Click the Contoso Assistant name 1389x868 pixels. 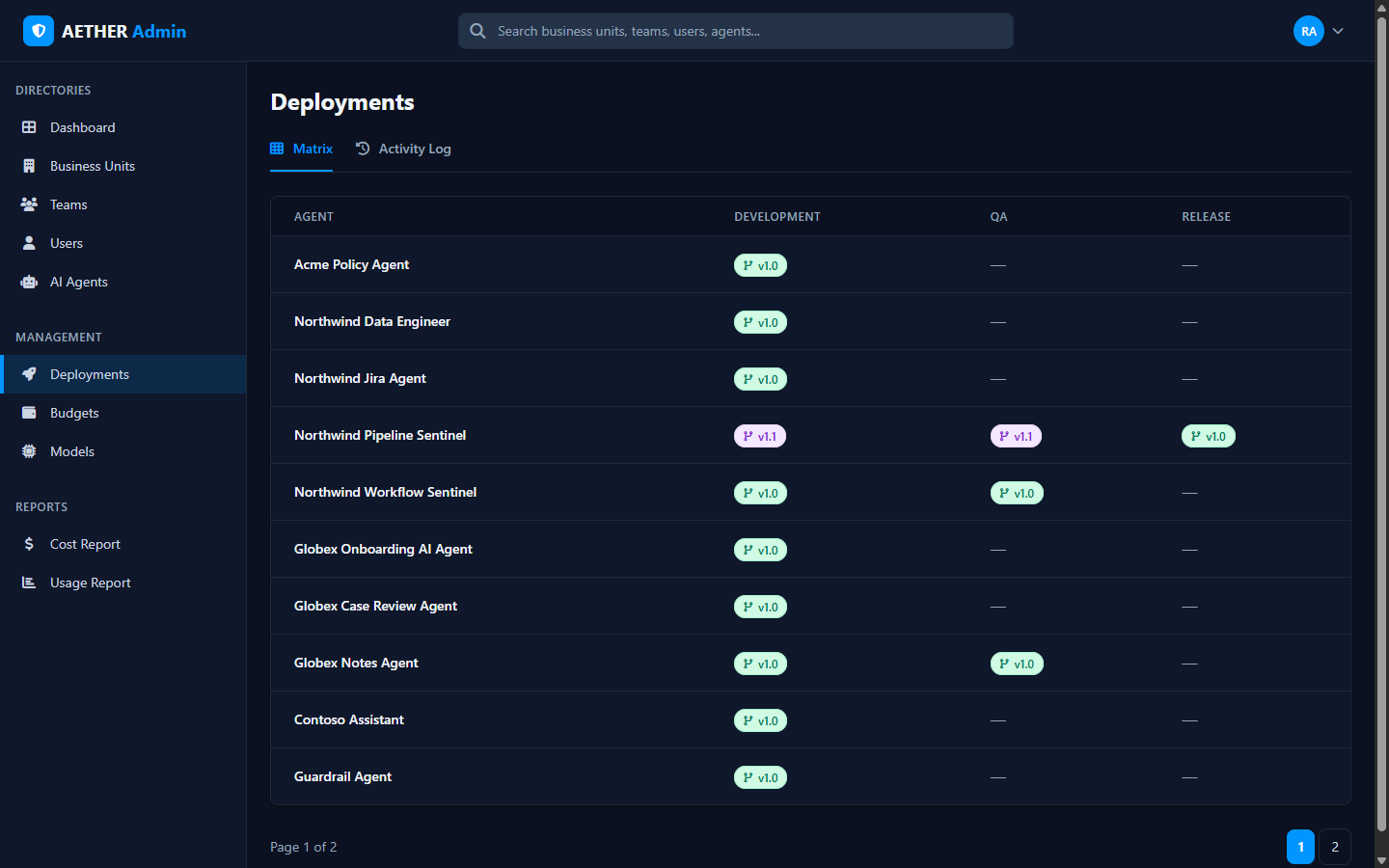pyautogui.click(x=349, y=719)
